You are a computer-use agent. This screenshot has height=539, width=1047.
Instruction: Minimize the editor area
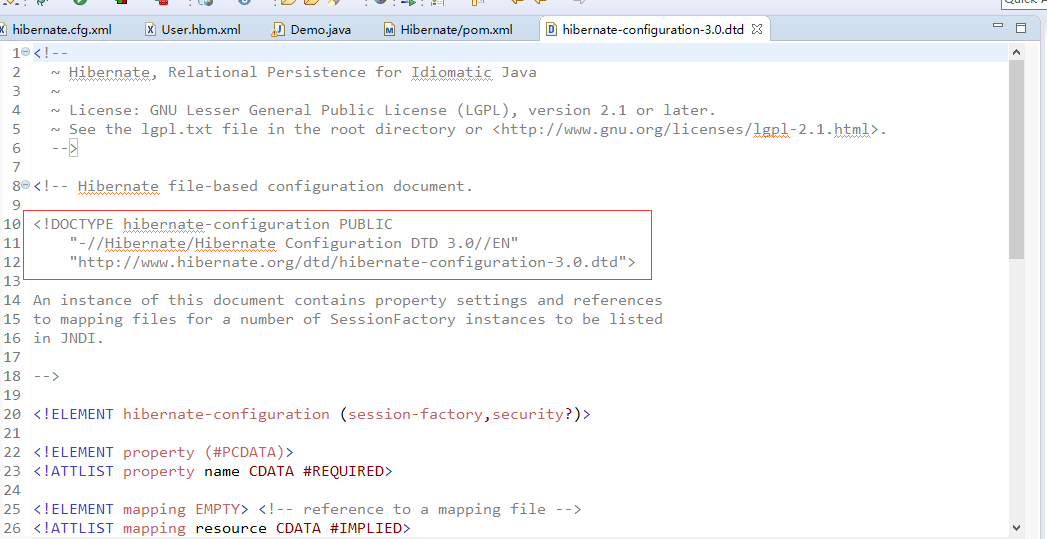[998, 26]
